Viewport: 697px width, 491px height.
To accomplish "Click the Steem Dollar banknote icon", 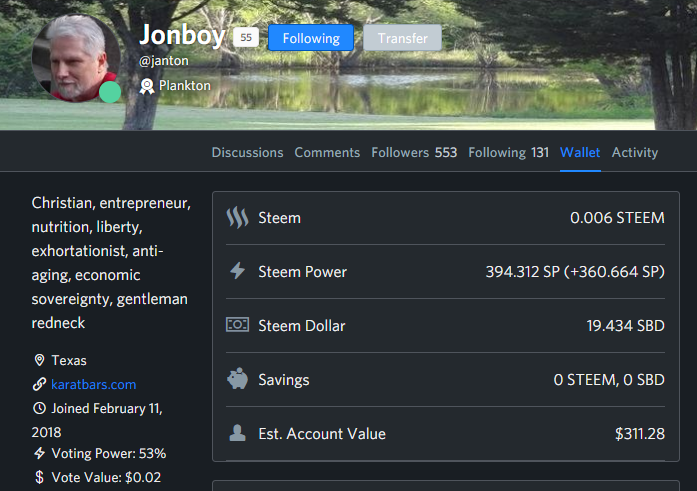I will tap(237, 325).
